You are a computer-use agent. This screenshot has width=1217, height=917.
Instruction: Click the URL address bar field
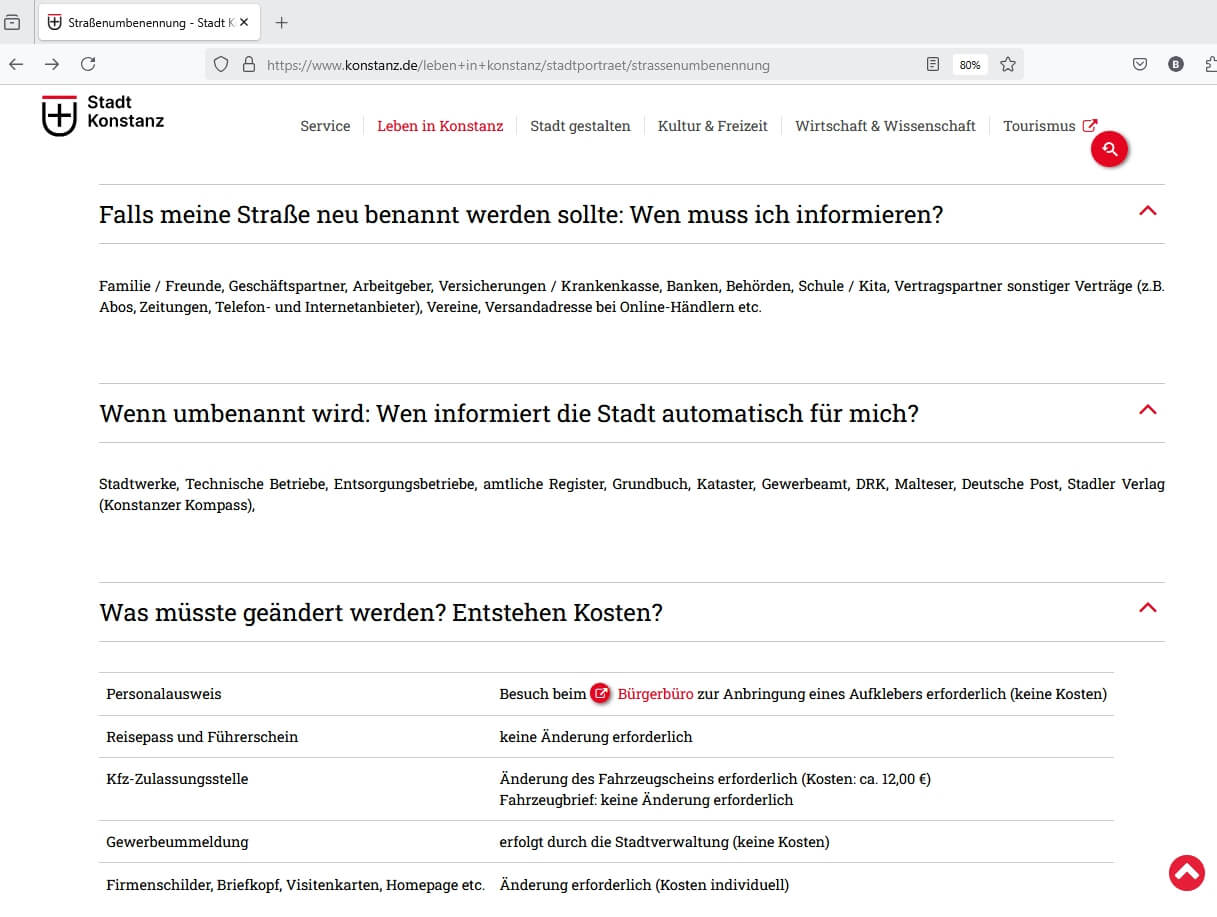(590, 65)
